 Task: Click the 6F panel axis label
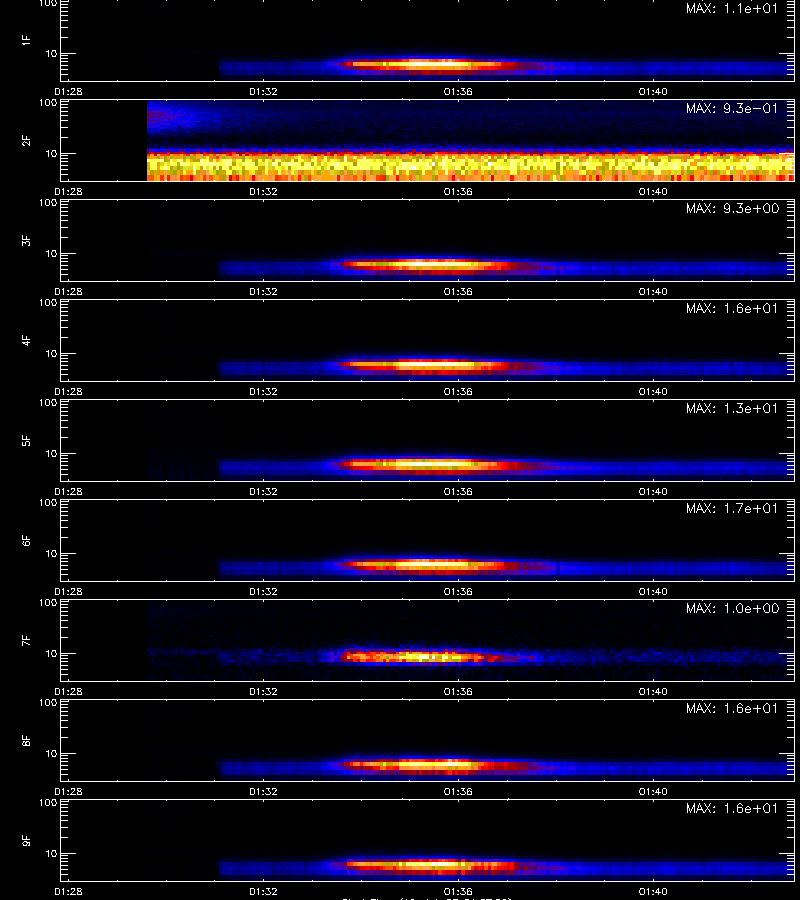click(26, 540)
